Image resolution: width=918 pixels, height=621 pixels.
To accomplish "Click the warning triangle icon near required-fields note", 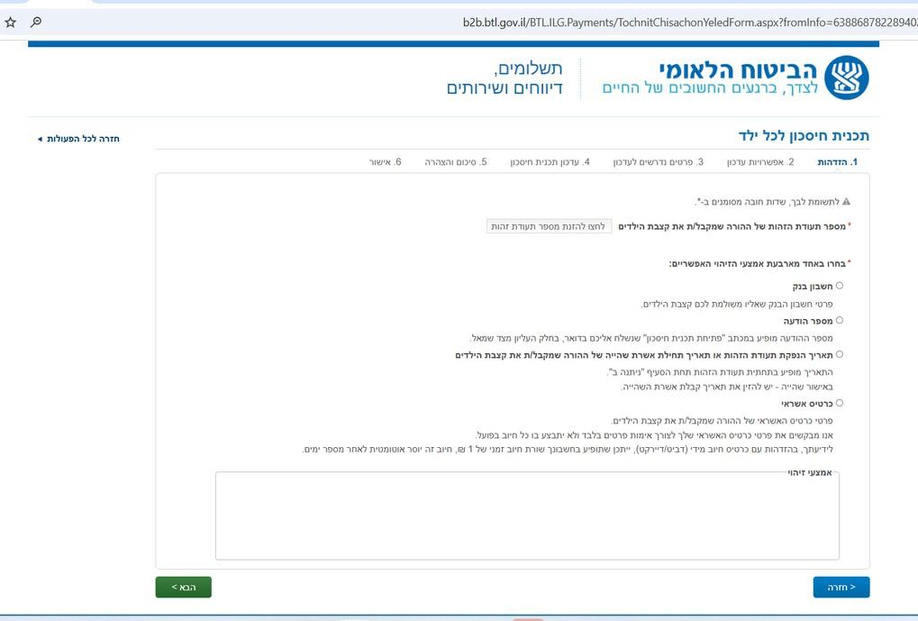I will (846, 201).
